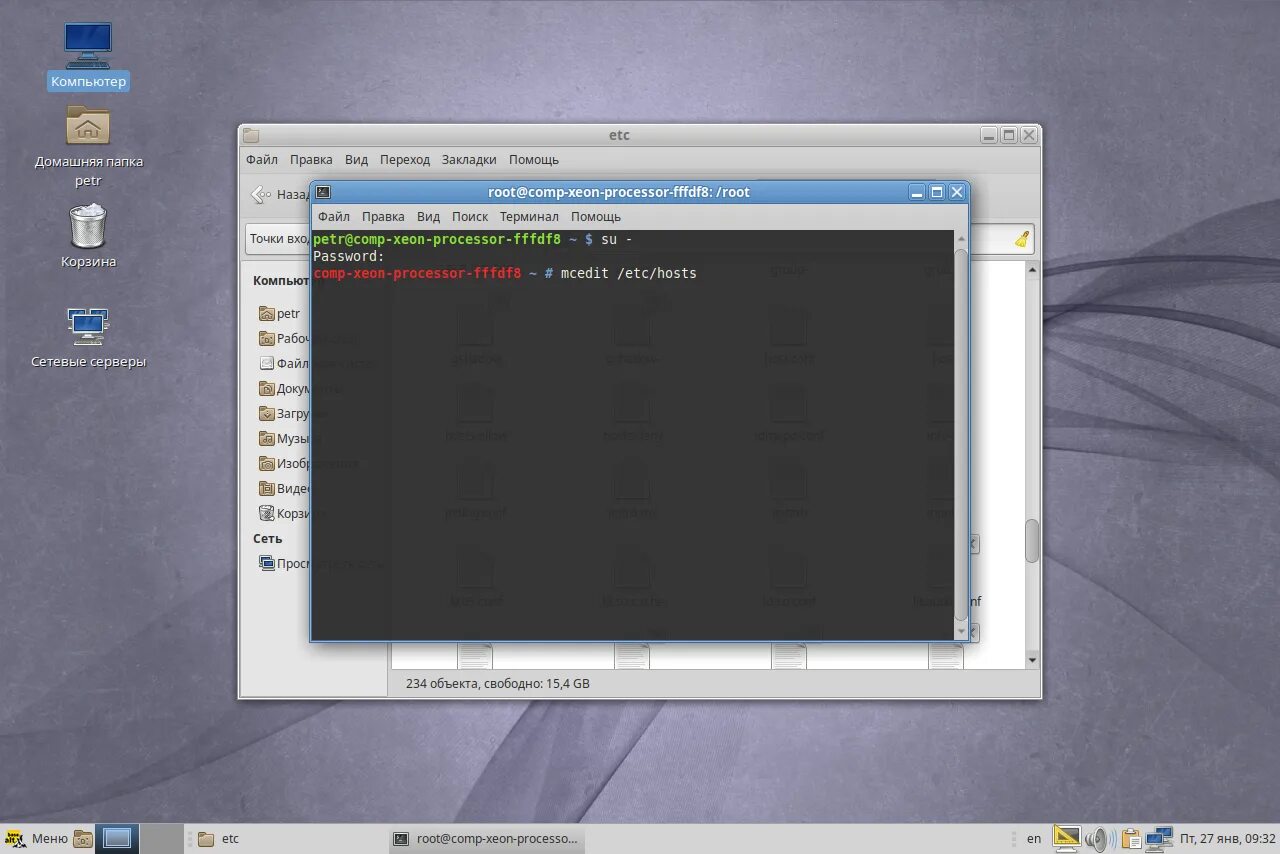This screenshot has width=1280, height=854.
Task: Select Видео folder icon in sidebar
Action: (267, 488)
